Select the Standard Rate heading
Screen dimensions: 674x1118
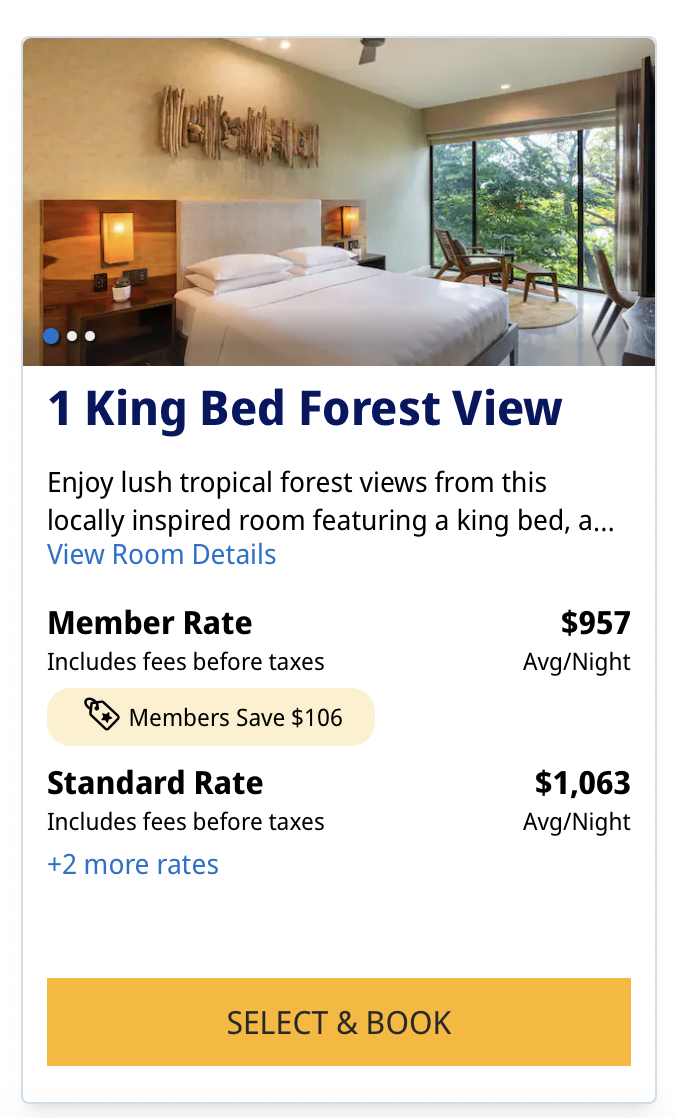pos(155,783)
